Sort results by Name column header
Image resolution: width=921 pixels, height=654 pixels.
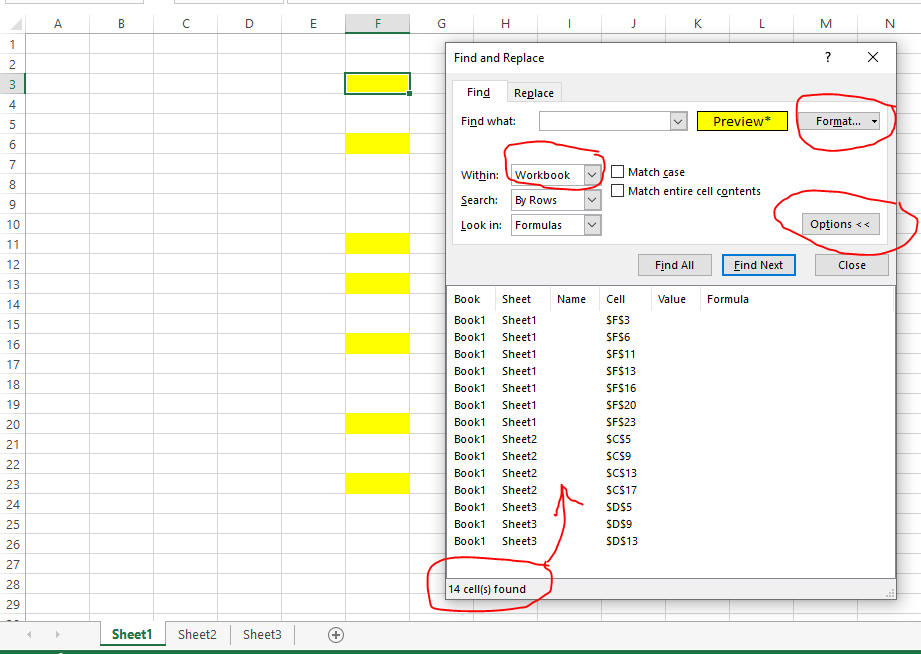click(x=575, y=299)
